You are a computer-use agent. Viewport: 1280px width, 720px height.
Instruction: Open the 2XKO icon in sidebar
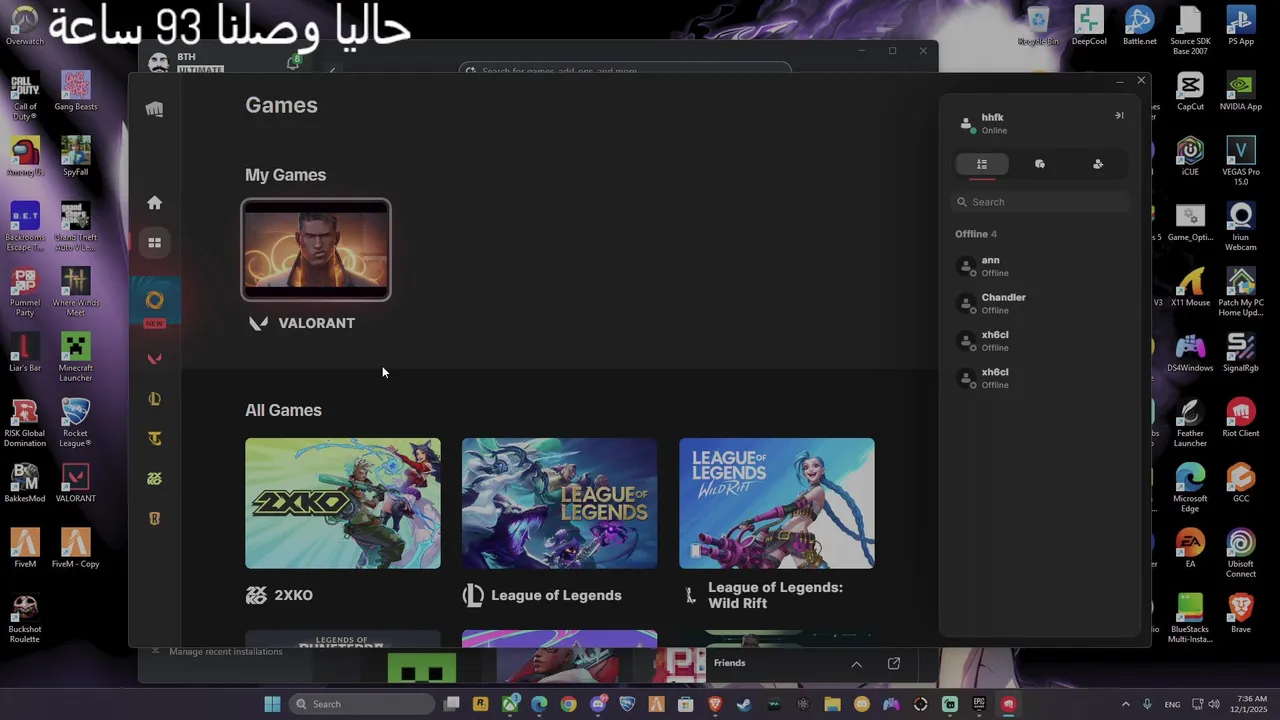pyautogui.click(x=154, y=478)
